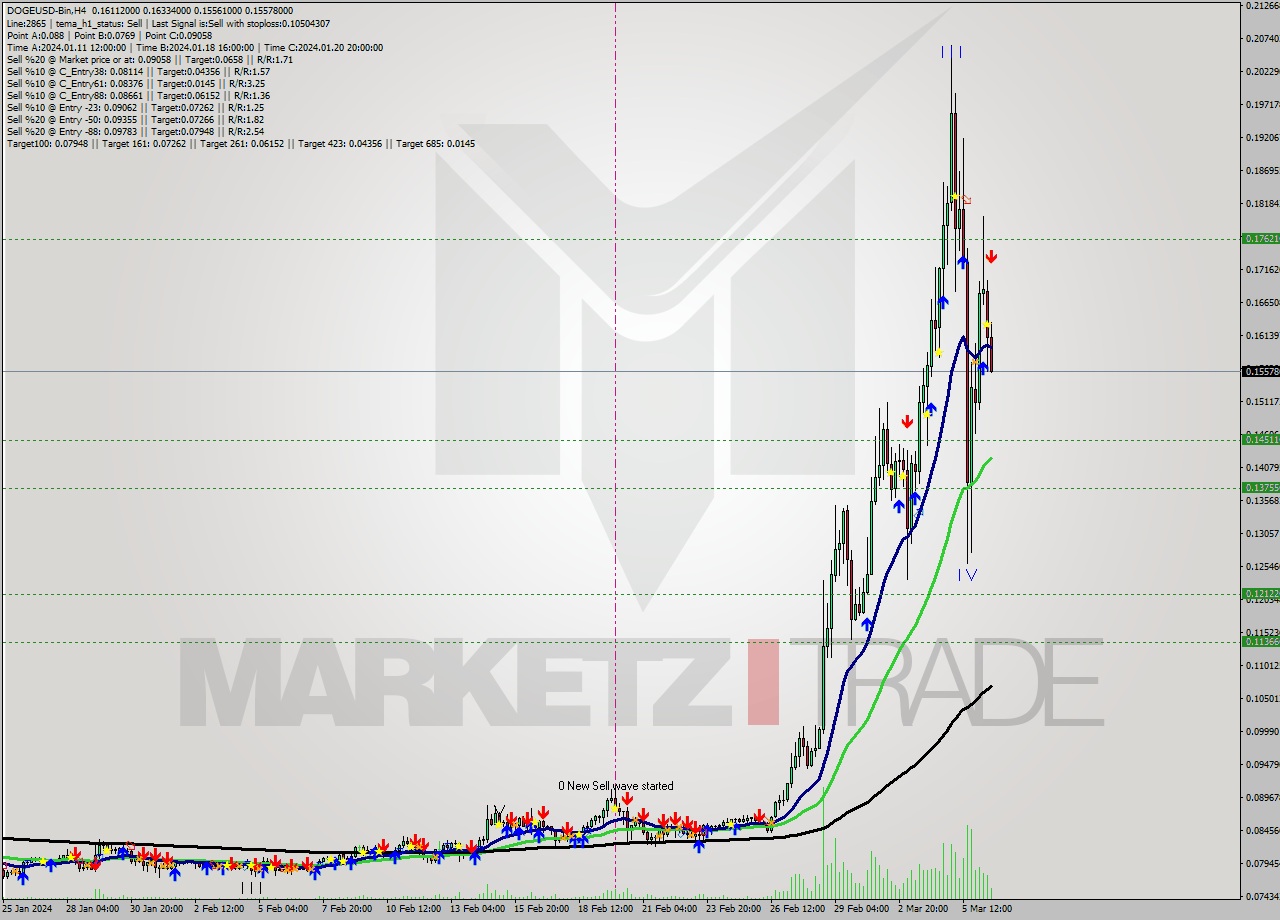
Task: Click the 0.20229 price axis label
Action: click(1262, 71)
